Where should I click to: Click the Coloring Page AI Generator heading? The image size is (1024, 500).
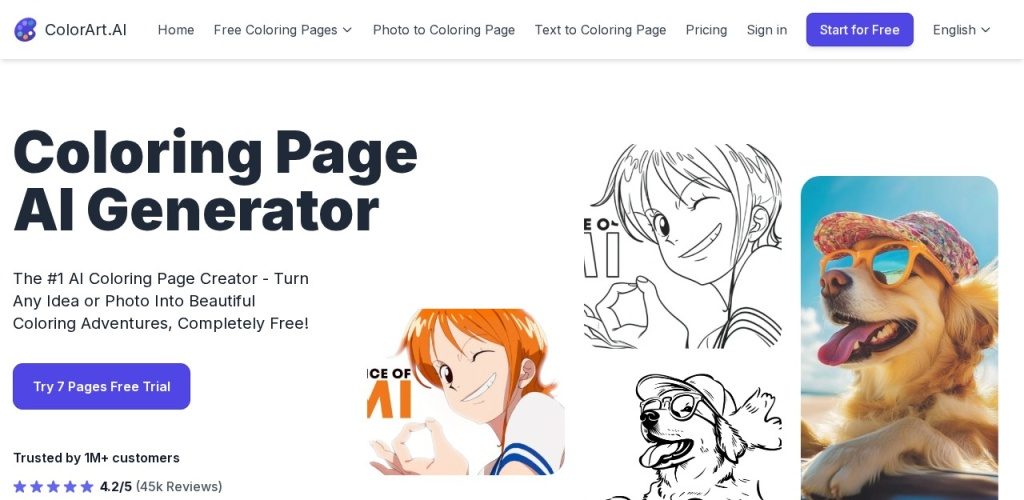[x=215, y=181]
